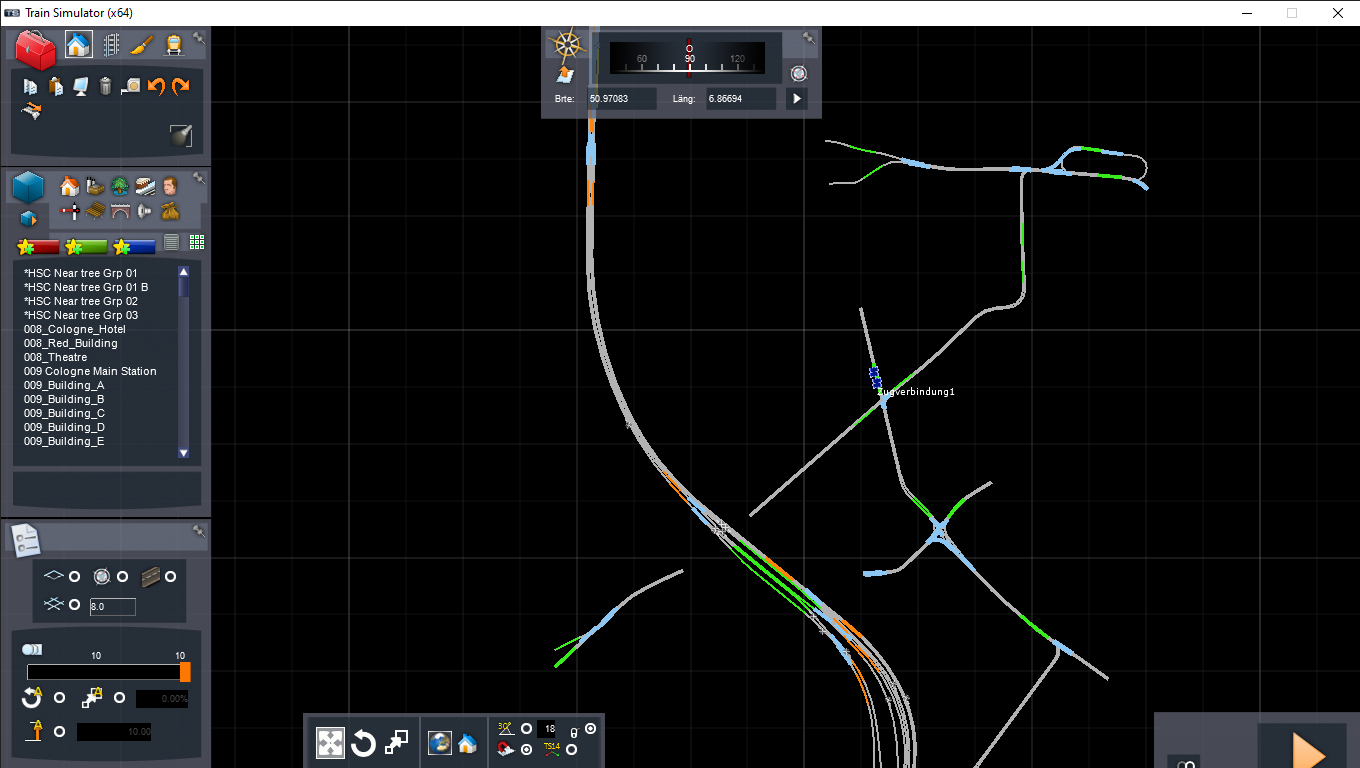The height and width of the screenshot is (768, 1360).
Task: Toggle the magnet snap radio
Action: [526, 749]
